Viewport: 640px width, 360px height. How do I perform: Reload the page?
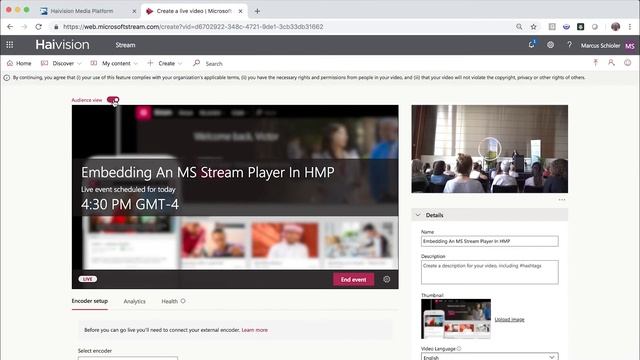point(38,27)
